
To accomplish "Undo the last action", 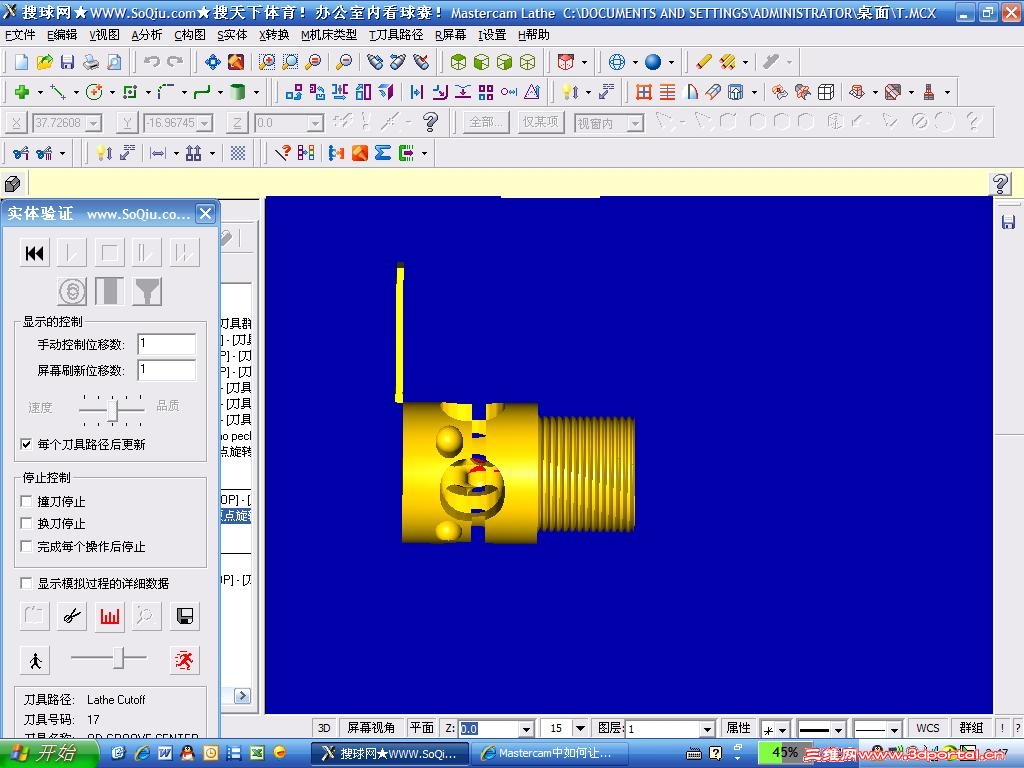I will click(152, 62).
